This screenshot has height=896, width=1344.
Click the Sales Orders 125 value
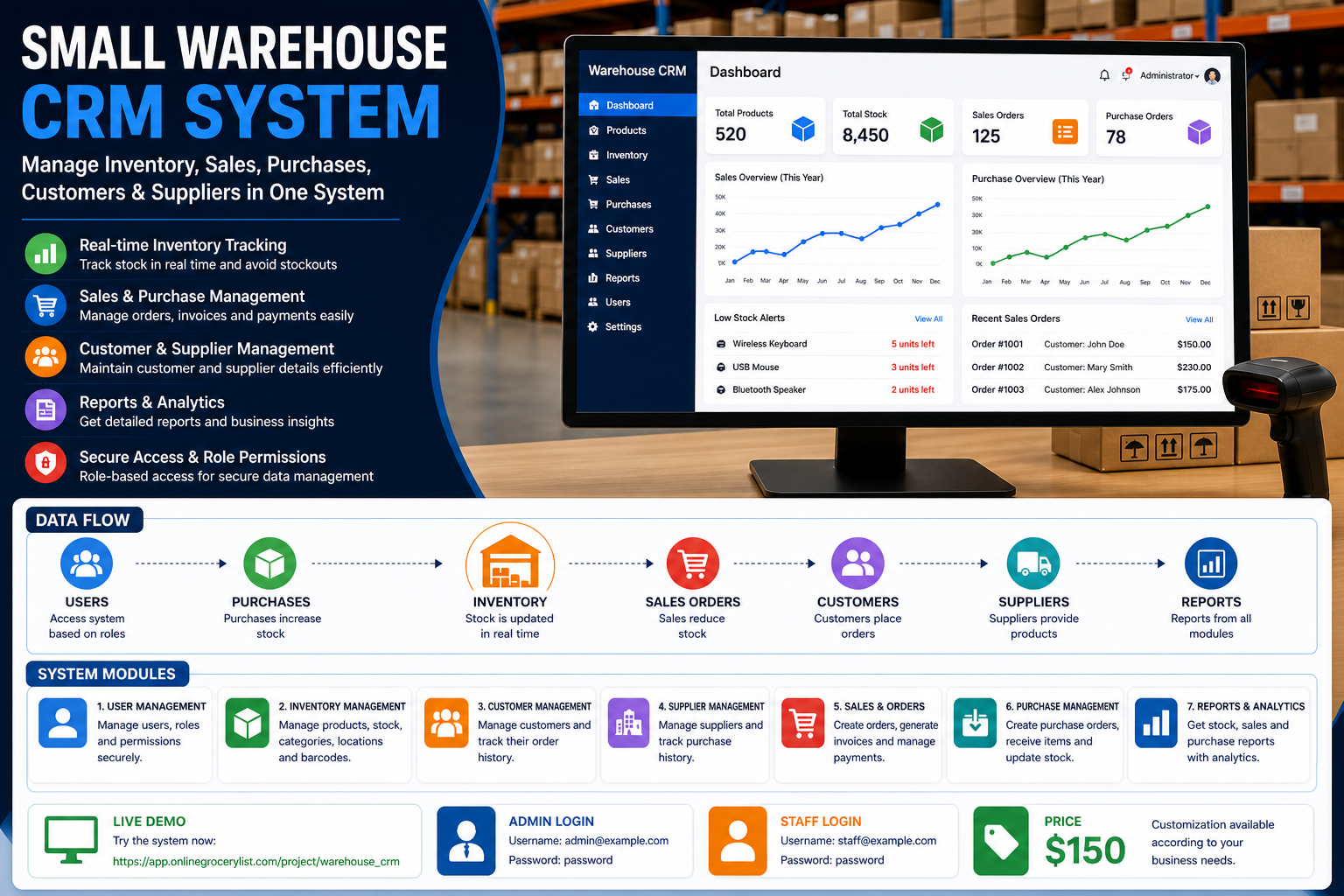pyautogui.click(x=986, y=136)
